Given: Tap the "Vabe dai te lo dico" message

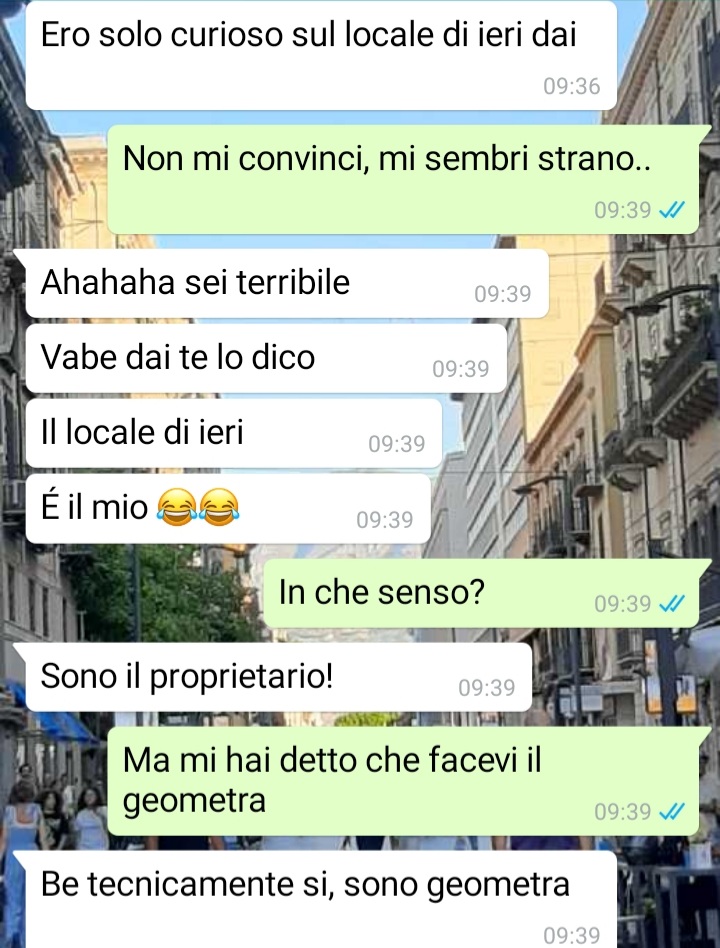Looking at the screenshot, I should [x=266, y=358].
